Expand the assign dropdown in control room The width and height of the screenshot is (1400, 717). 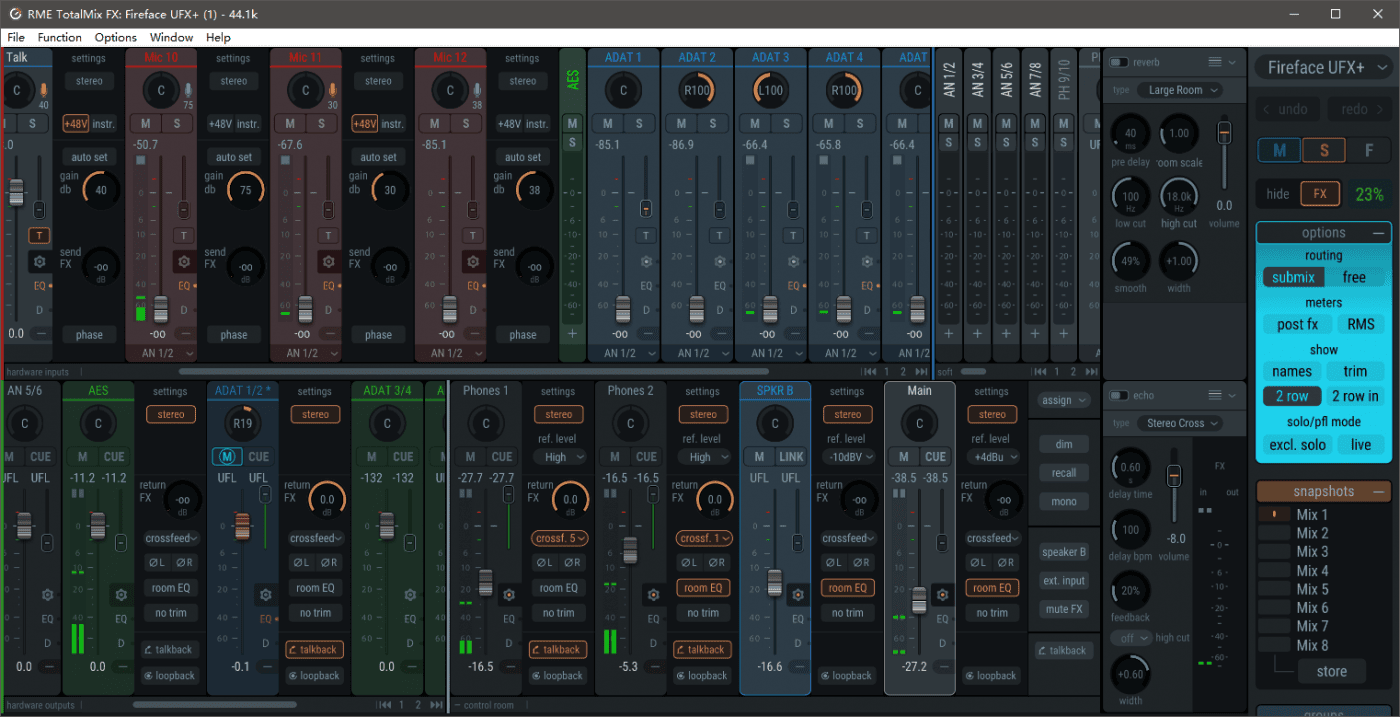click(x=1063, y=400)
